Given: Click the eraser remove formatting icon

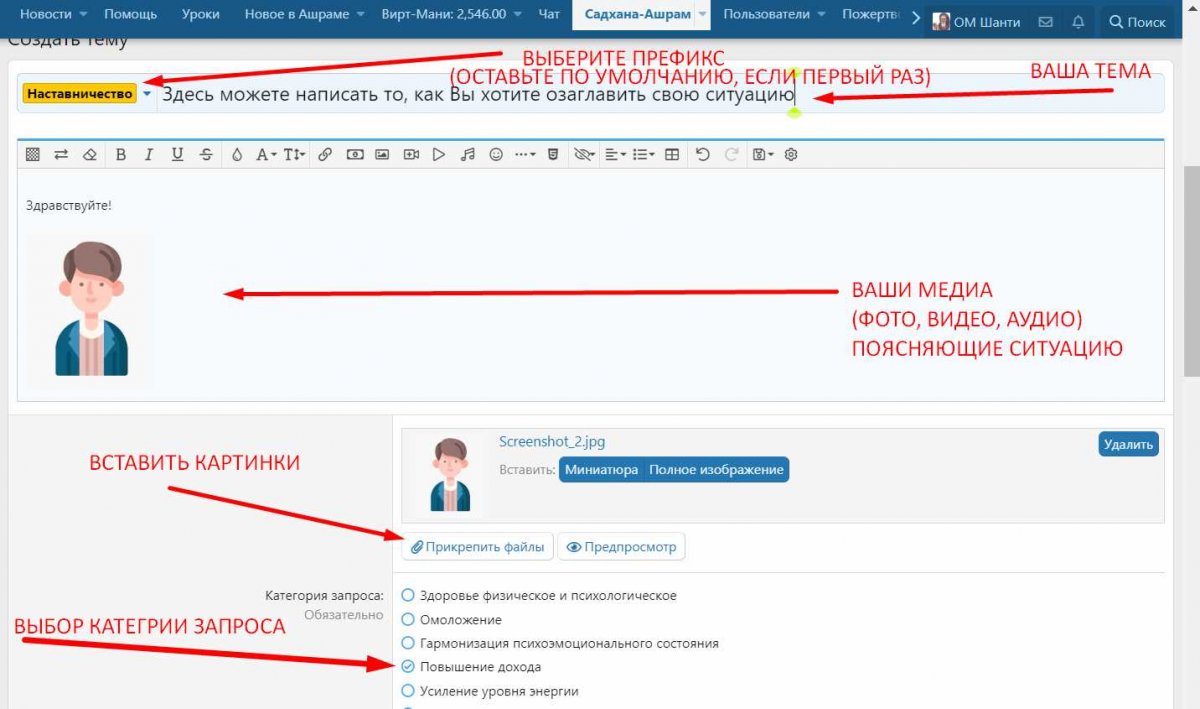Looking at the screenshot, I should pyautogui.click(x=90, y=155).
